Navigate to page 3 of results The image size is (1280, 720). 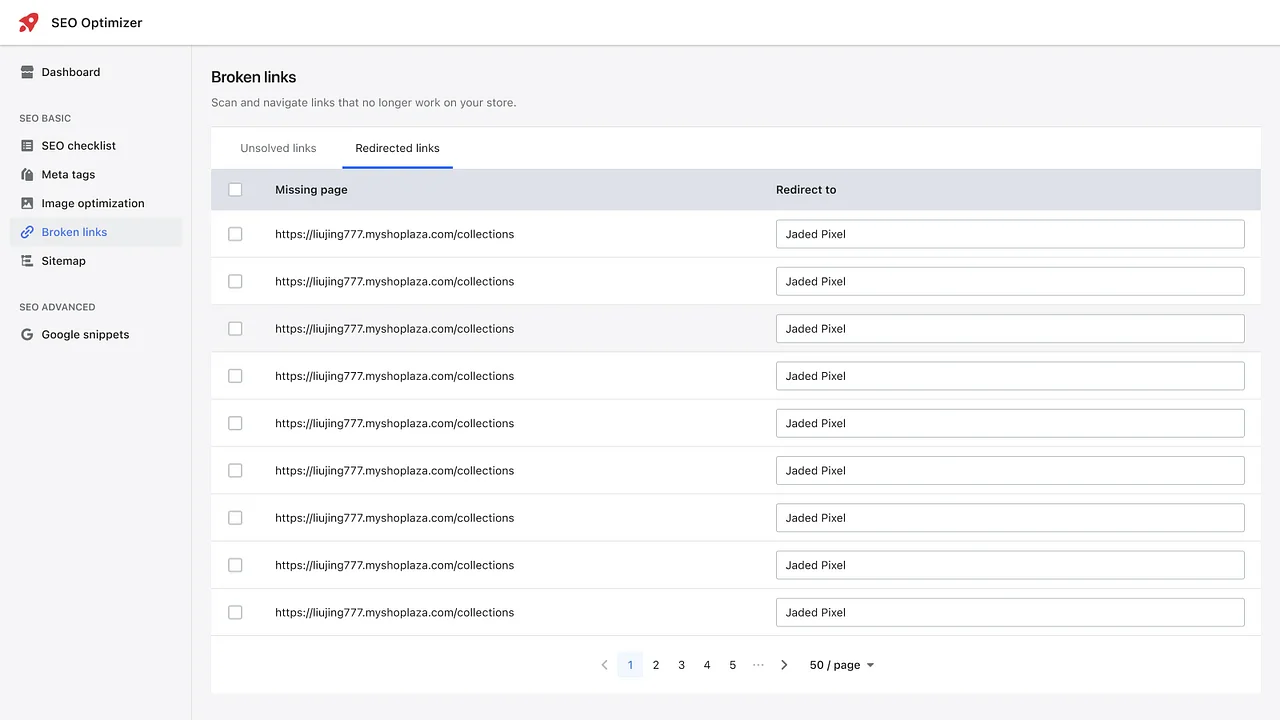click(x=681, y=664)
